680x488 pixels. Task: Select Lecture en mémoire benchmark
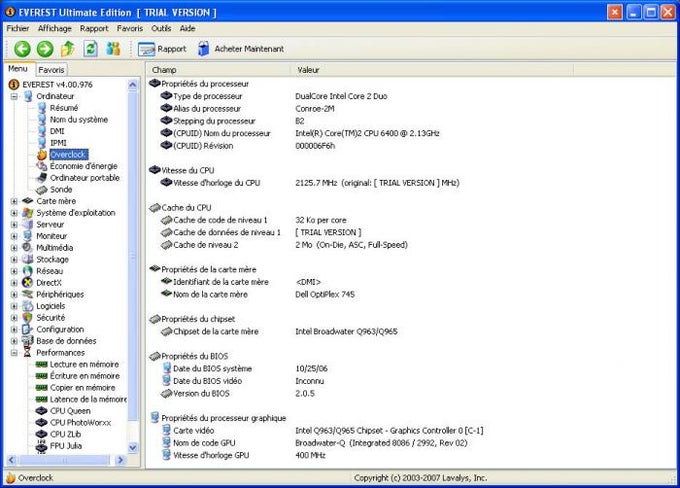84,364
